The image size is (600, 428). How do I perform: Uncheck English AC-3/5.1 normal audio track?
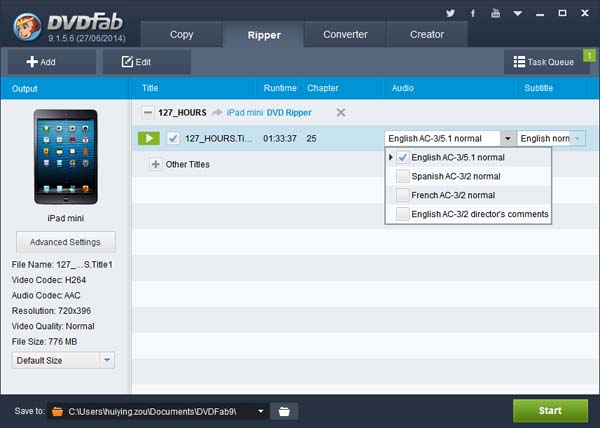(403, 157)
